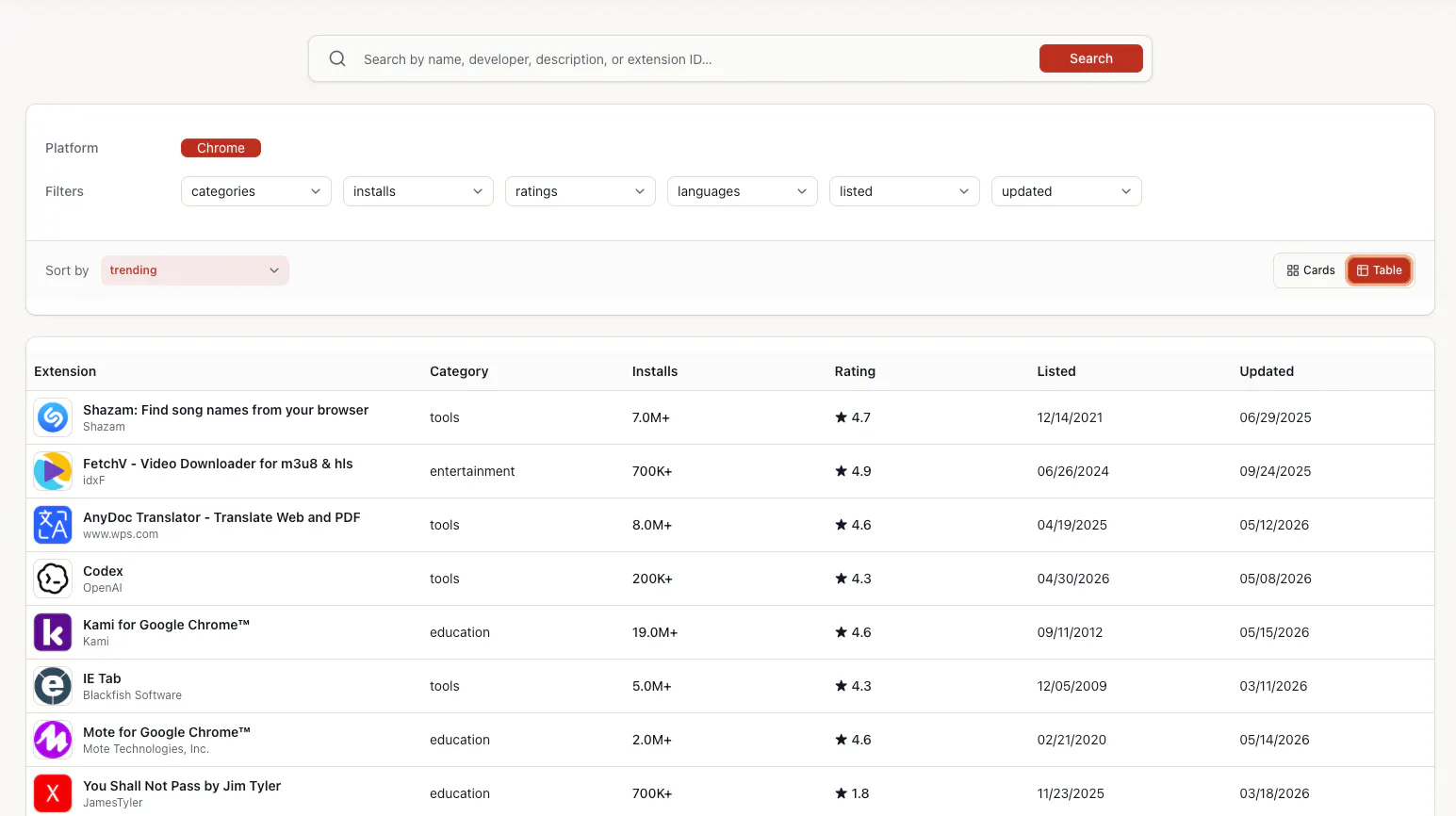Screen dimensions: 1456x816
Task: Click the Extension column header
Action: coord(65,371)
